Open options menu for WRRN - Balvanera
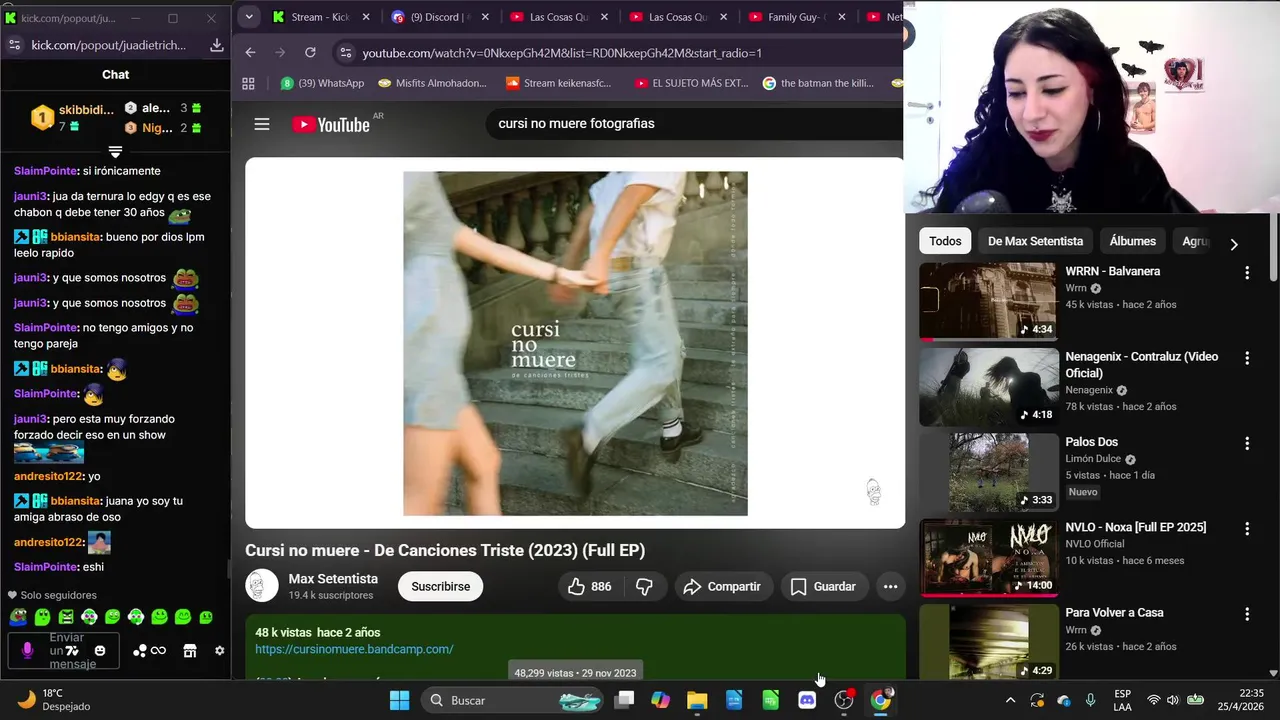This screenshot has width=1280, height=720. click(x=1247, y=273)
